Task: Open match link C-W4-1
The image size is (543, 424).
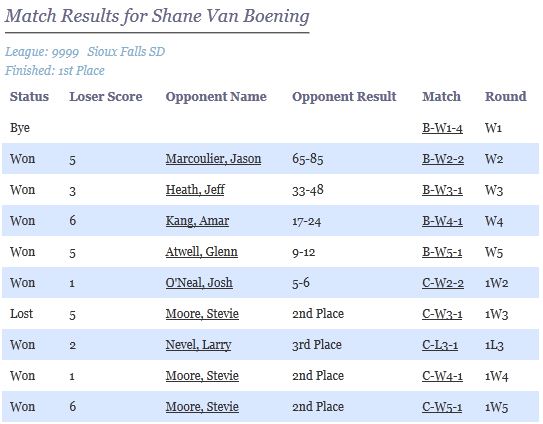Action: [x=442, y=376]
